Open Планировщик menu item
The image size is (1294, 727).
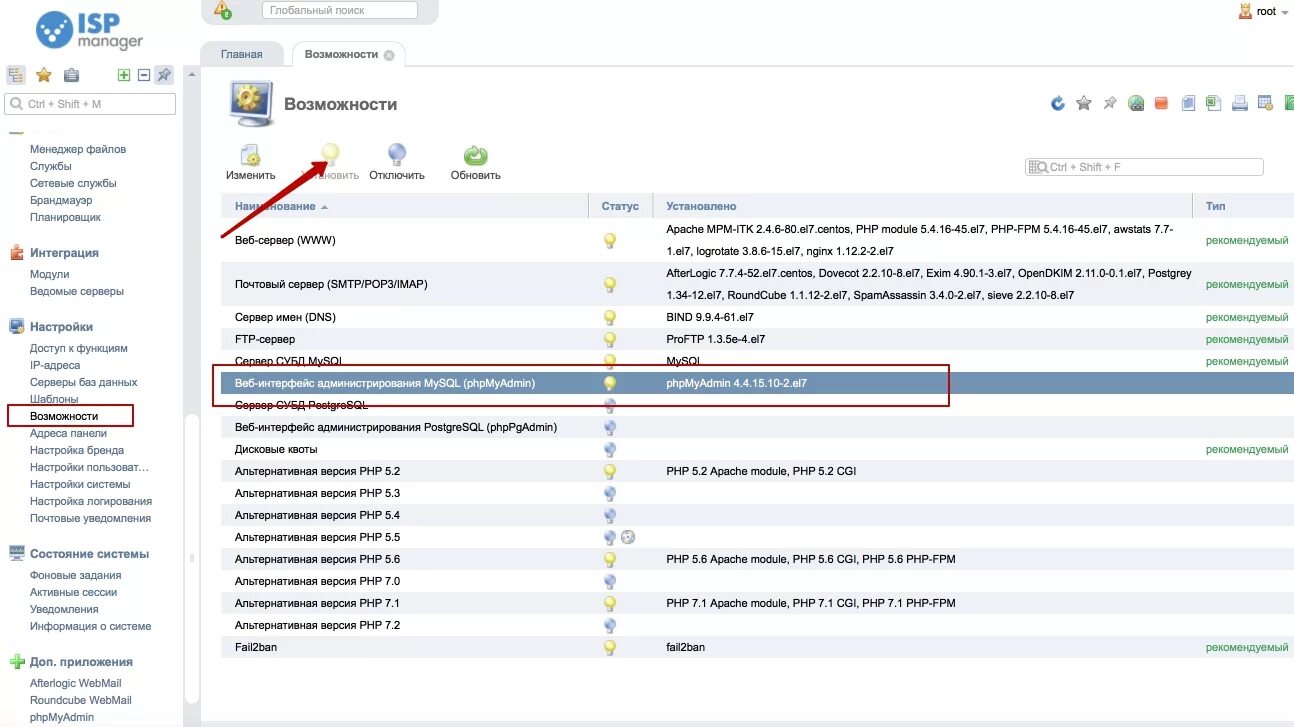(65, 217)
